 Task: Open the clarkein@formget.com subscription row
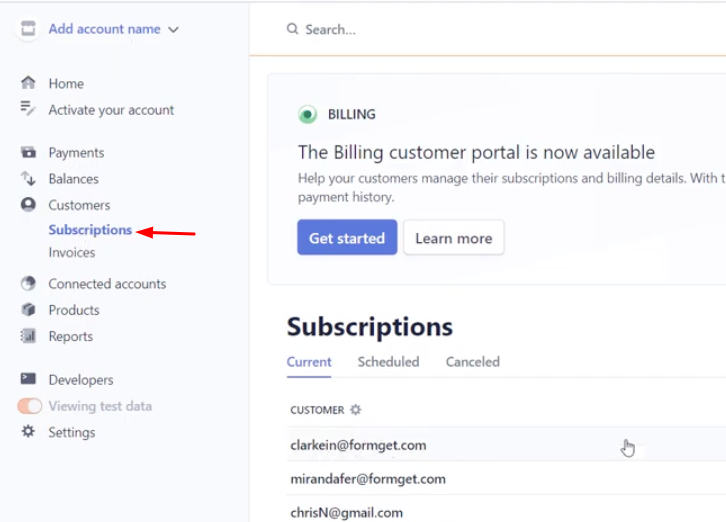click(358, 445)
